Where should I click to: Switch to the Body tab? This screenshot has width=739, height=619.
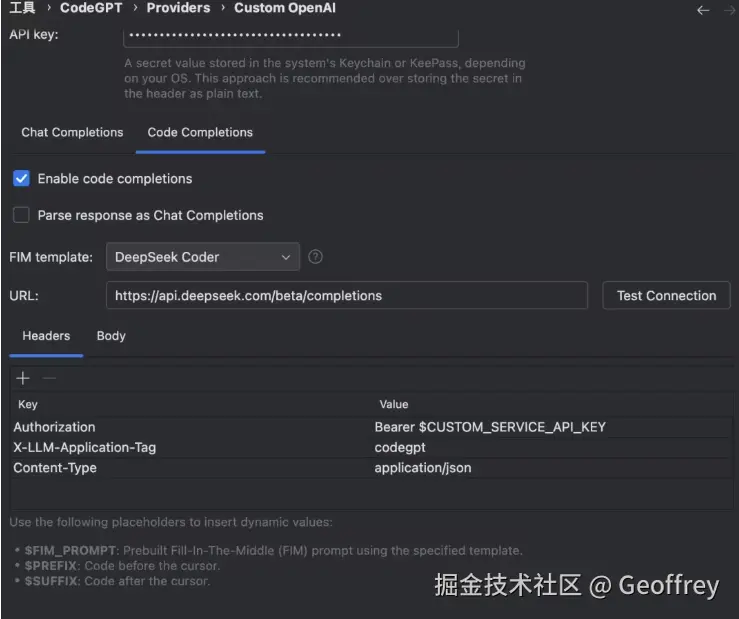(x=111, y=336)
